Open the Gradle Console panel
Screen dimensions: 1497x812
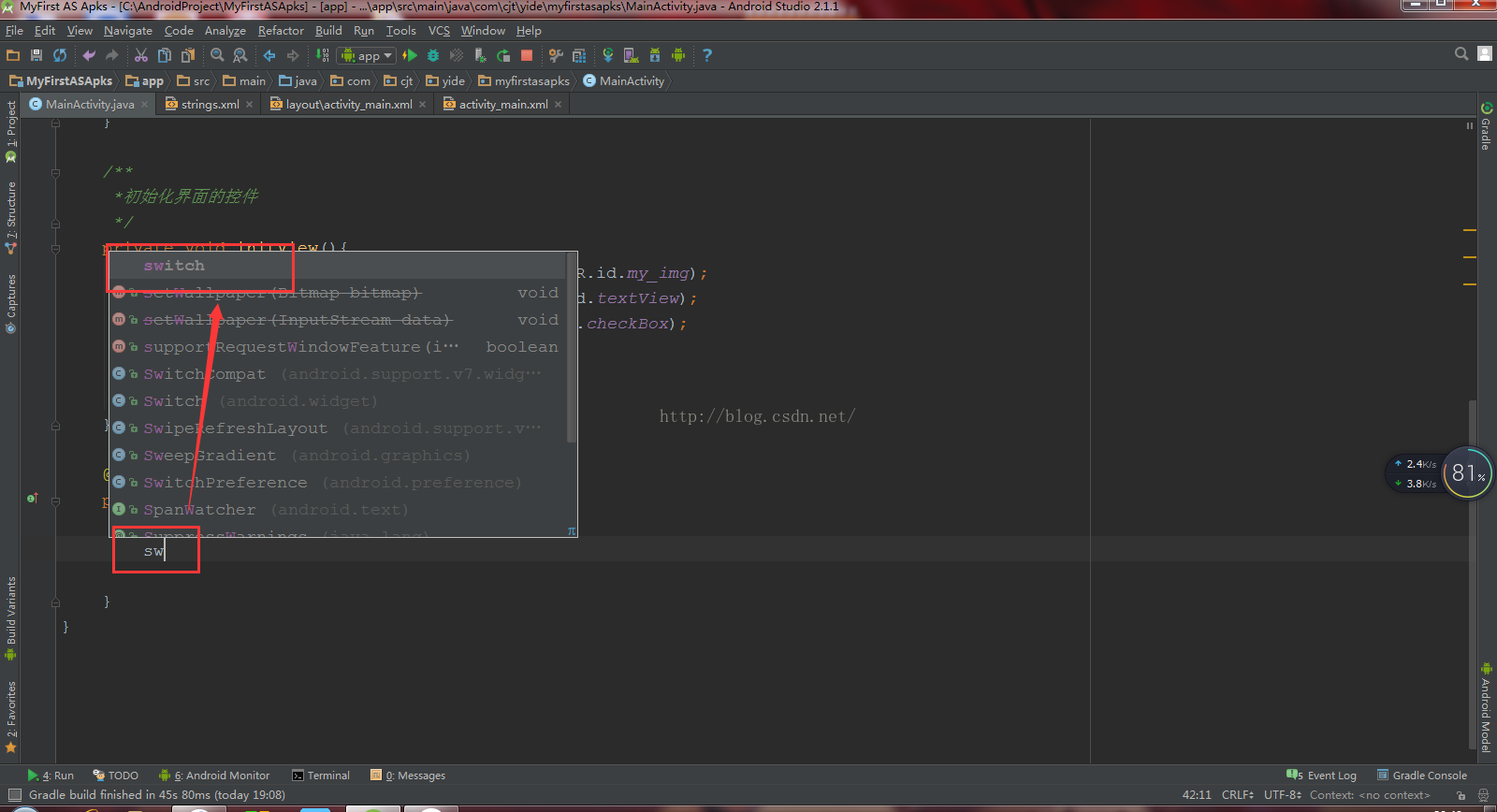pyautogui.click(x=1422, y=776)
